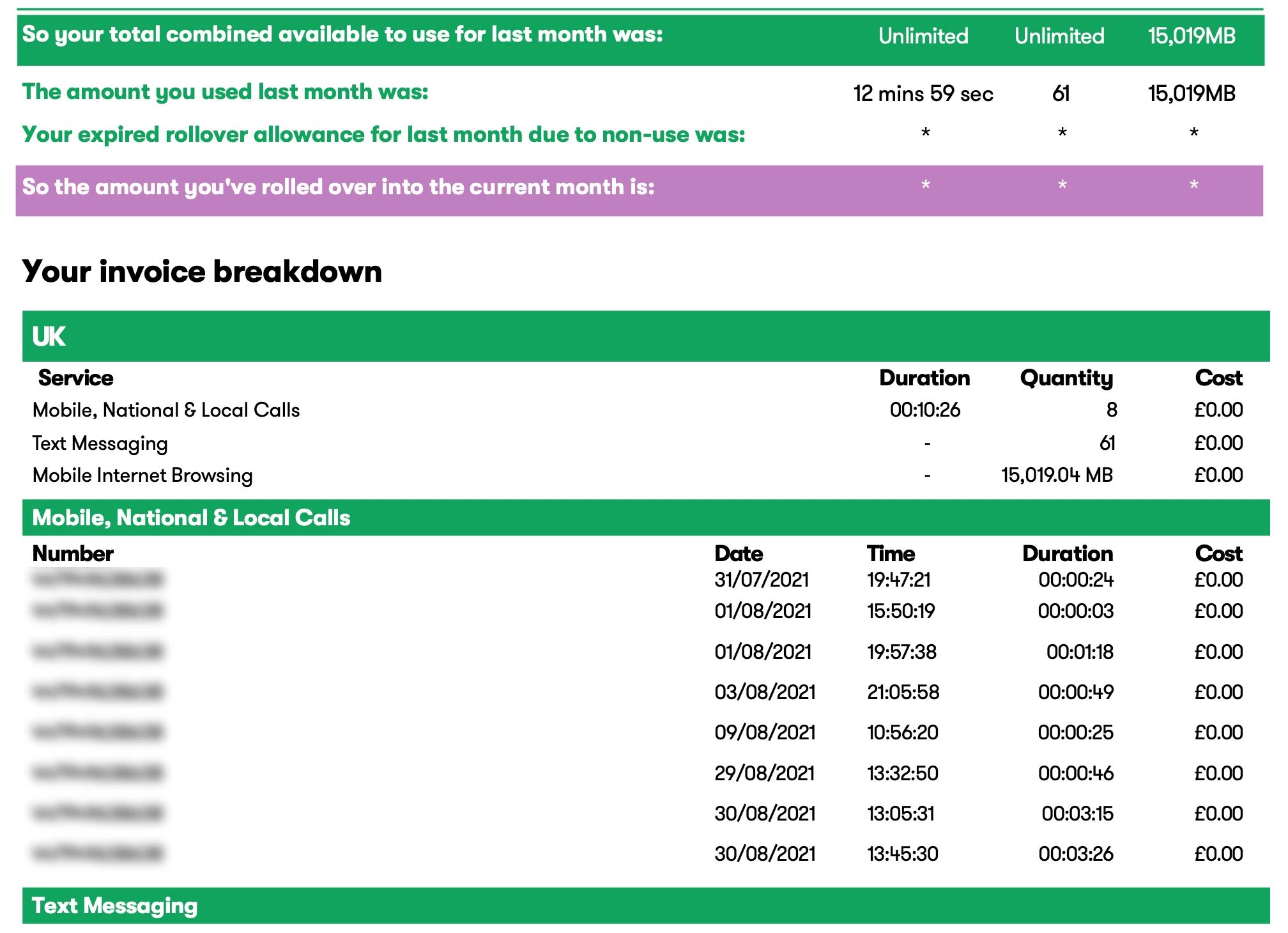
Task: Click the expired rollover allowance text line
Action: tap(383, 135)
